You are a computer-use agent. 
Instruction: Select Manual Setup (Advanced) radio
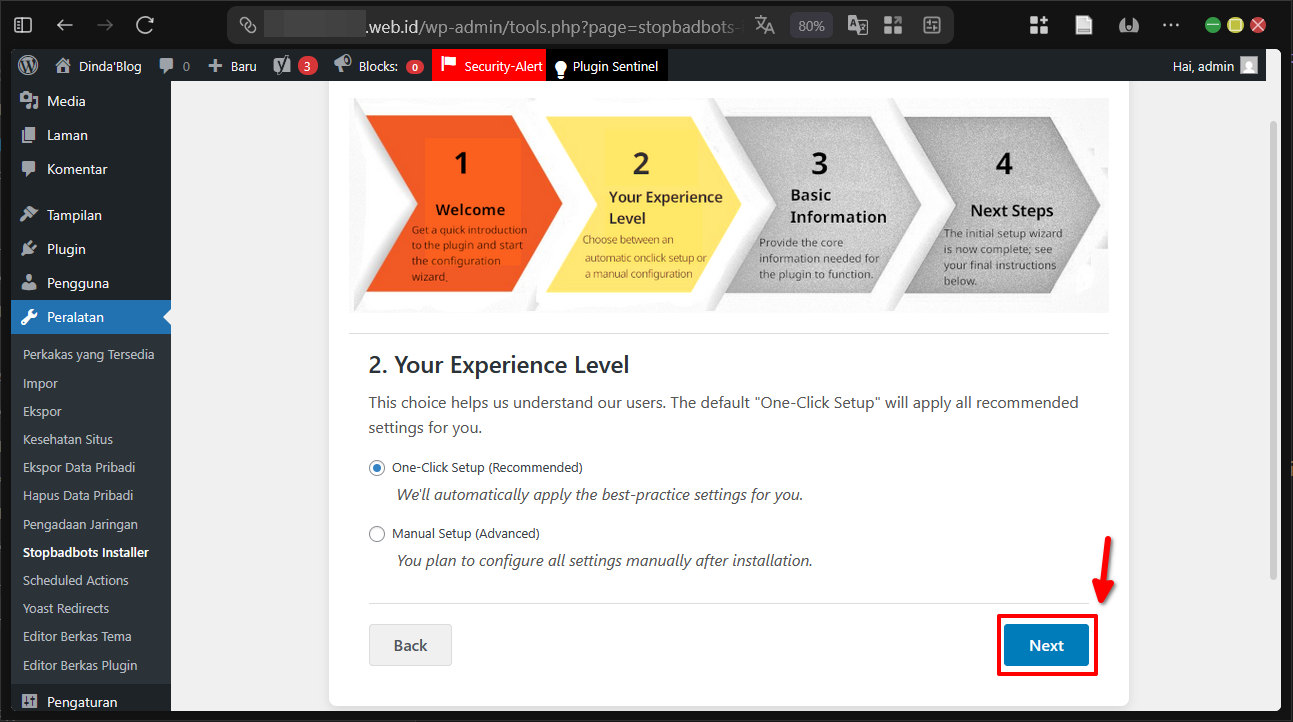(x=377, y=534)
